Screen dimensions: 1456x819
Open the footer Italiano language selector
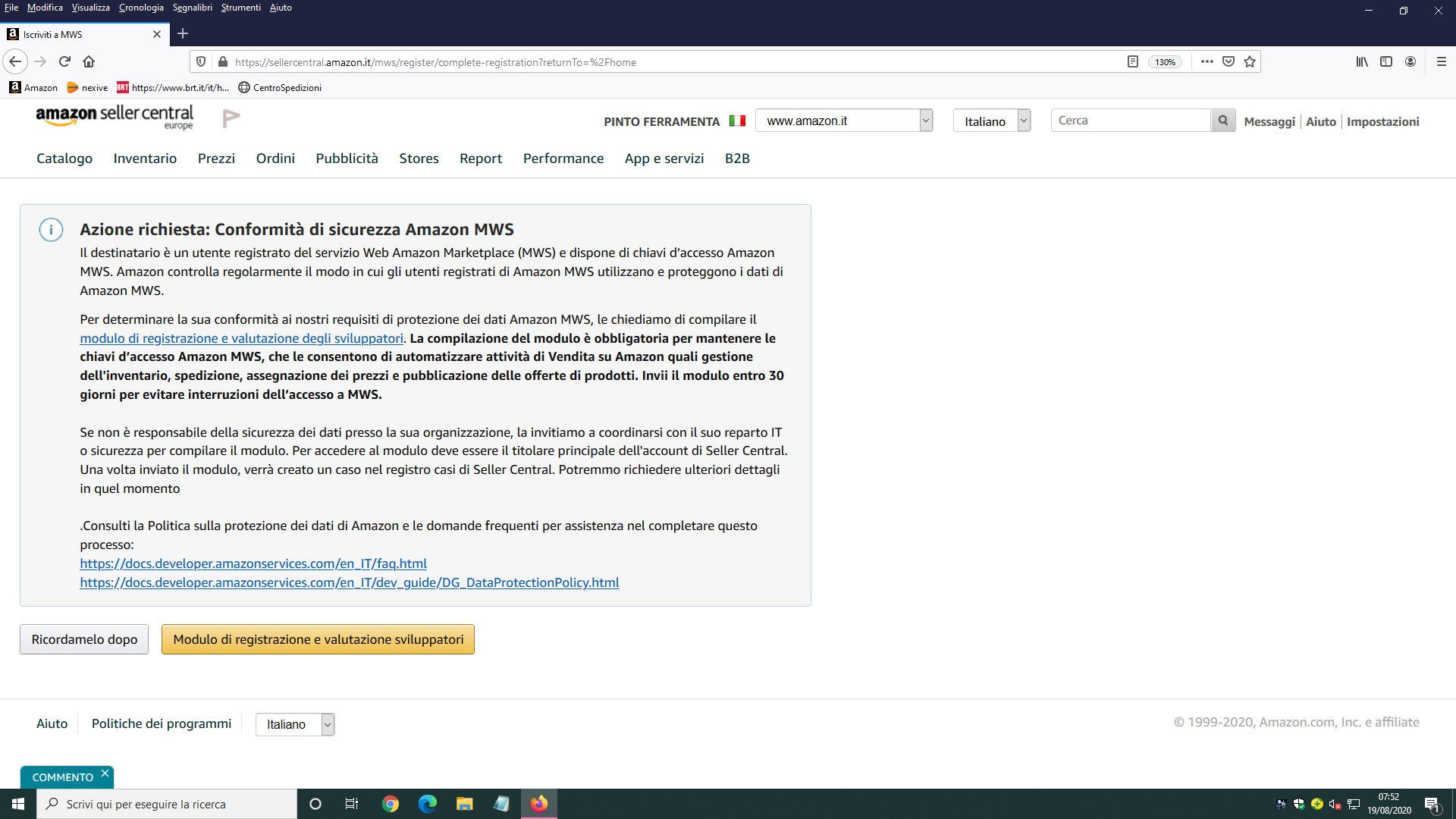tap(295, 724)
